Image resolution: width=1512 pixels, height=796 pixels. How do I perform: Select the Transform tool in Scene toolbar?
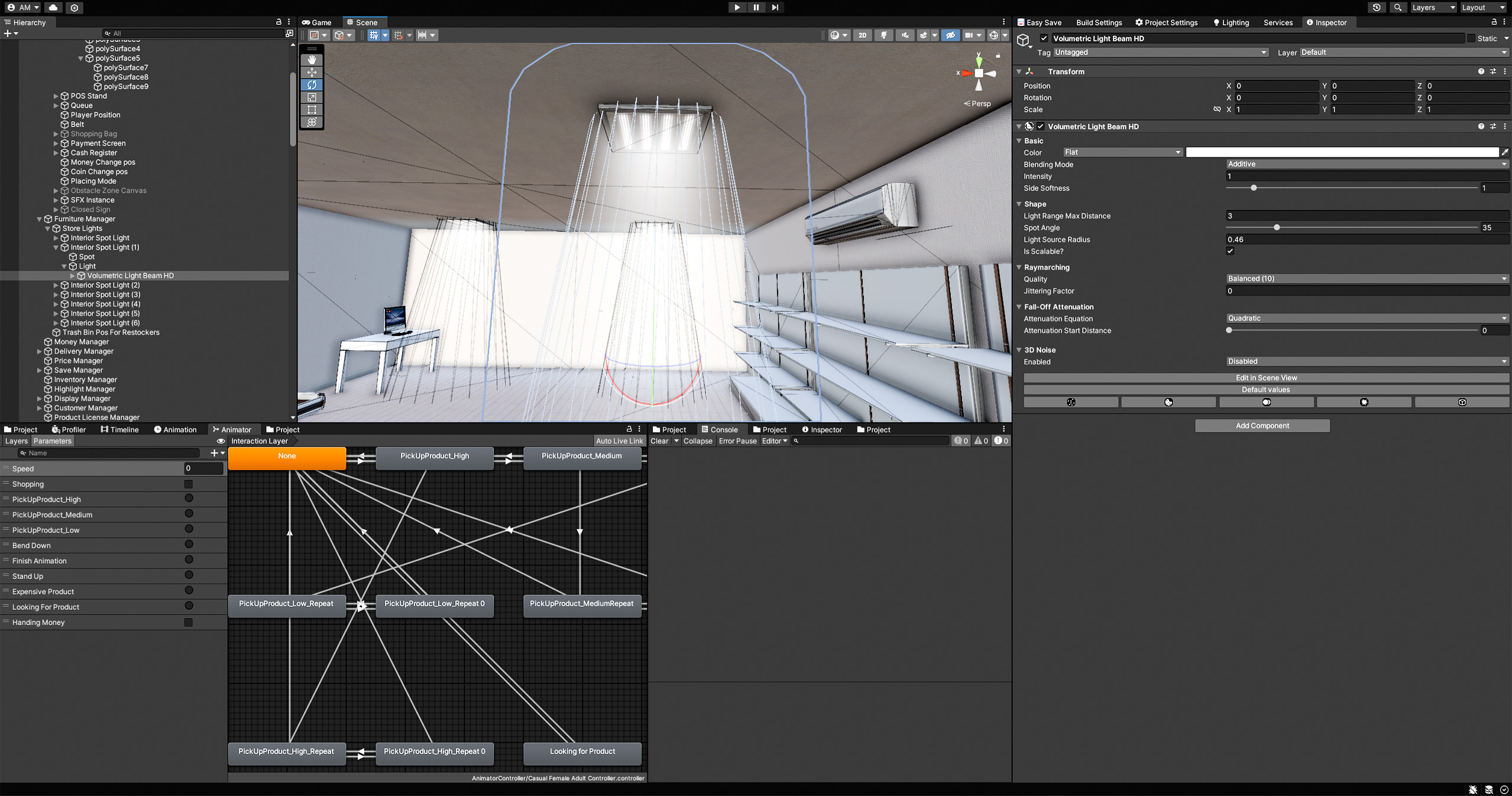coord(312,122)
